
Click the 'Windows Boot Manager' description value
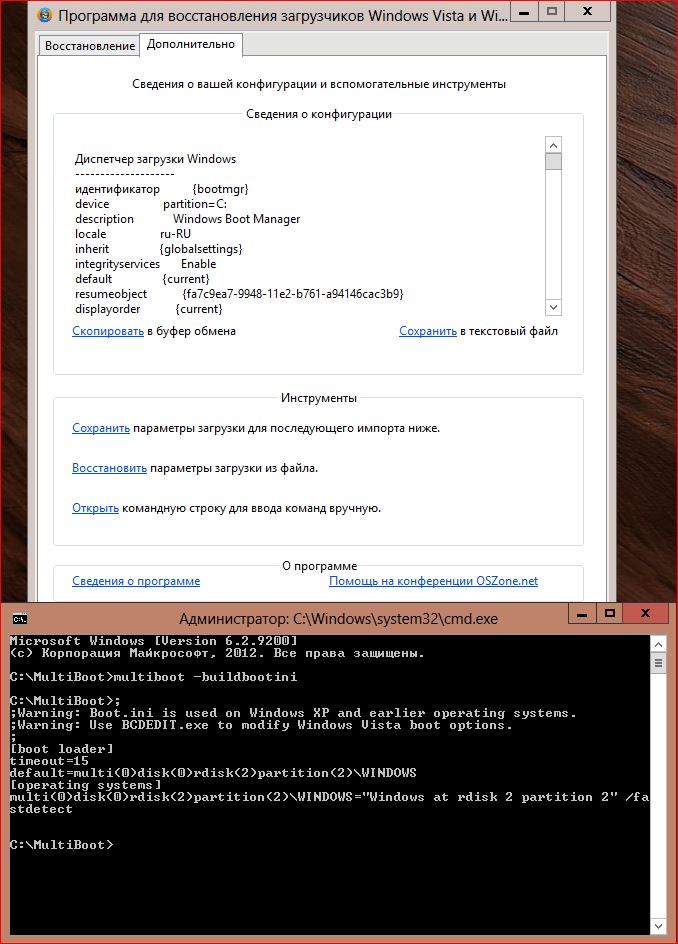click(x=237, y=219)
